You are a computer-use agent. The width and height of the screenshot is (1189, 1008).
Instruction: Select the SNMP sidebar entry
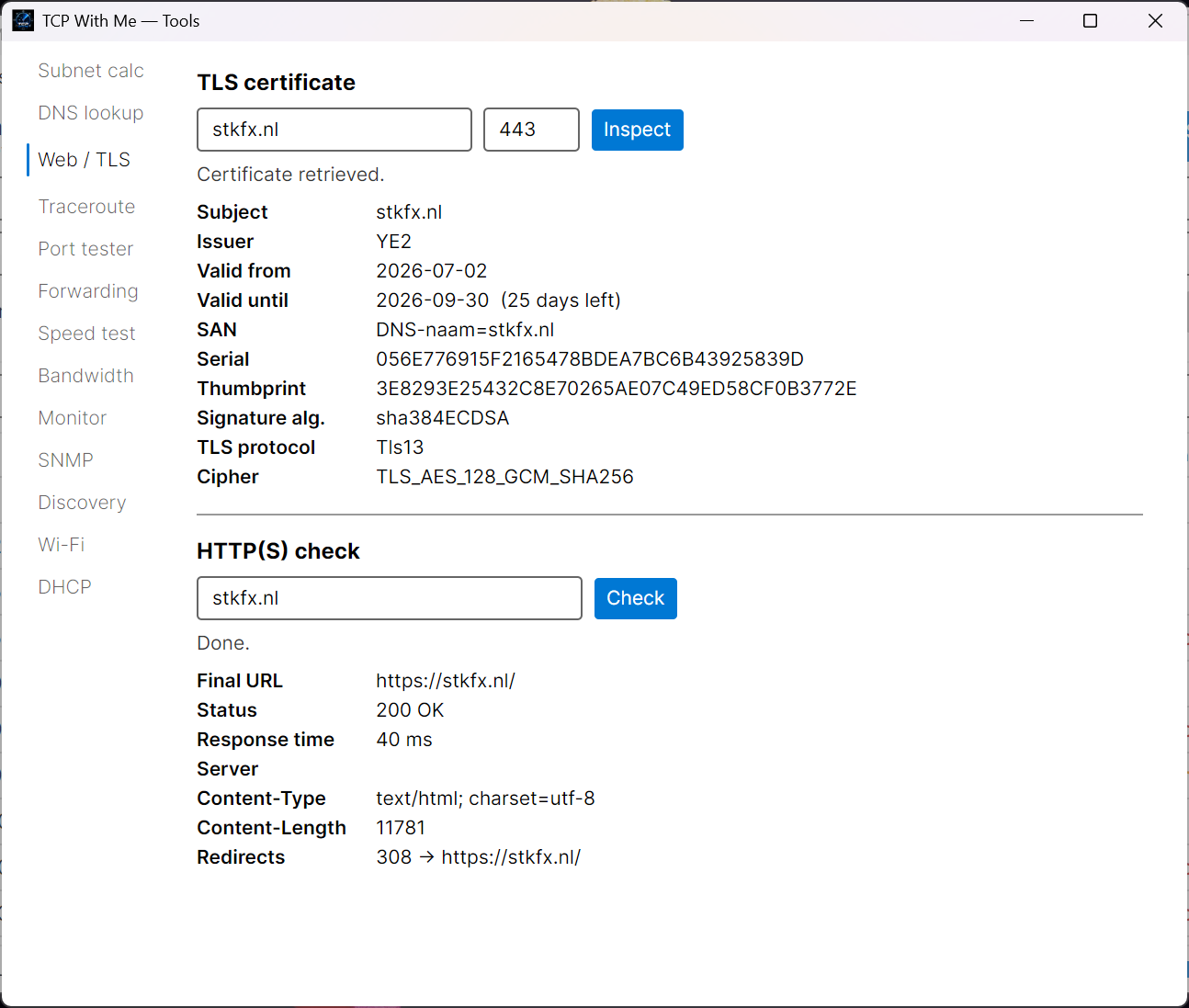(65, 460)
